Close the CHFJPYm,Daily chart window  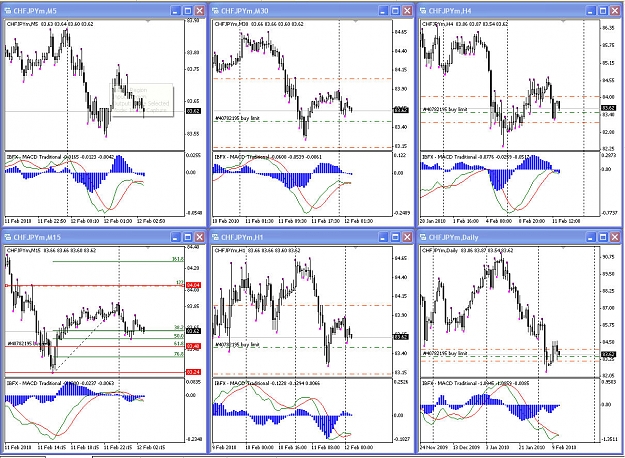[615, 237]
